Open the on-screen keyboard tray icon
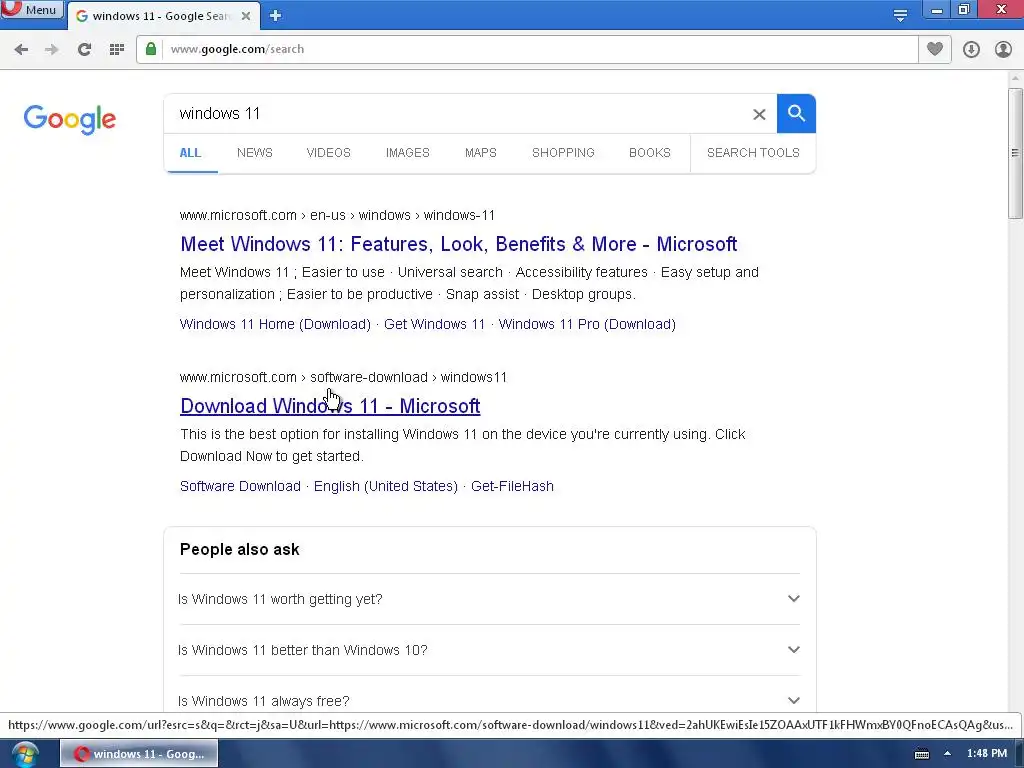Image resolution: width=1024 pixels, height=768 pixels. point(921,754)
